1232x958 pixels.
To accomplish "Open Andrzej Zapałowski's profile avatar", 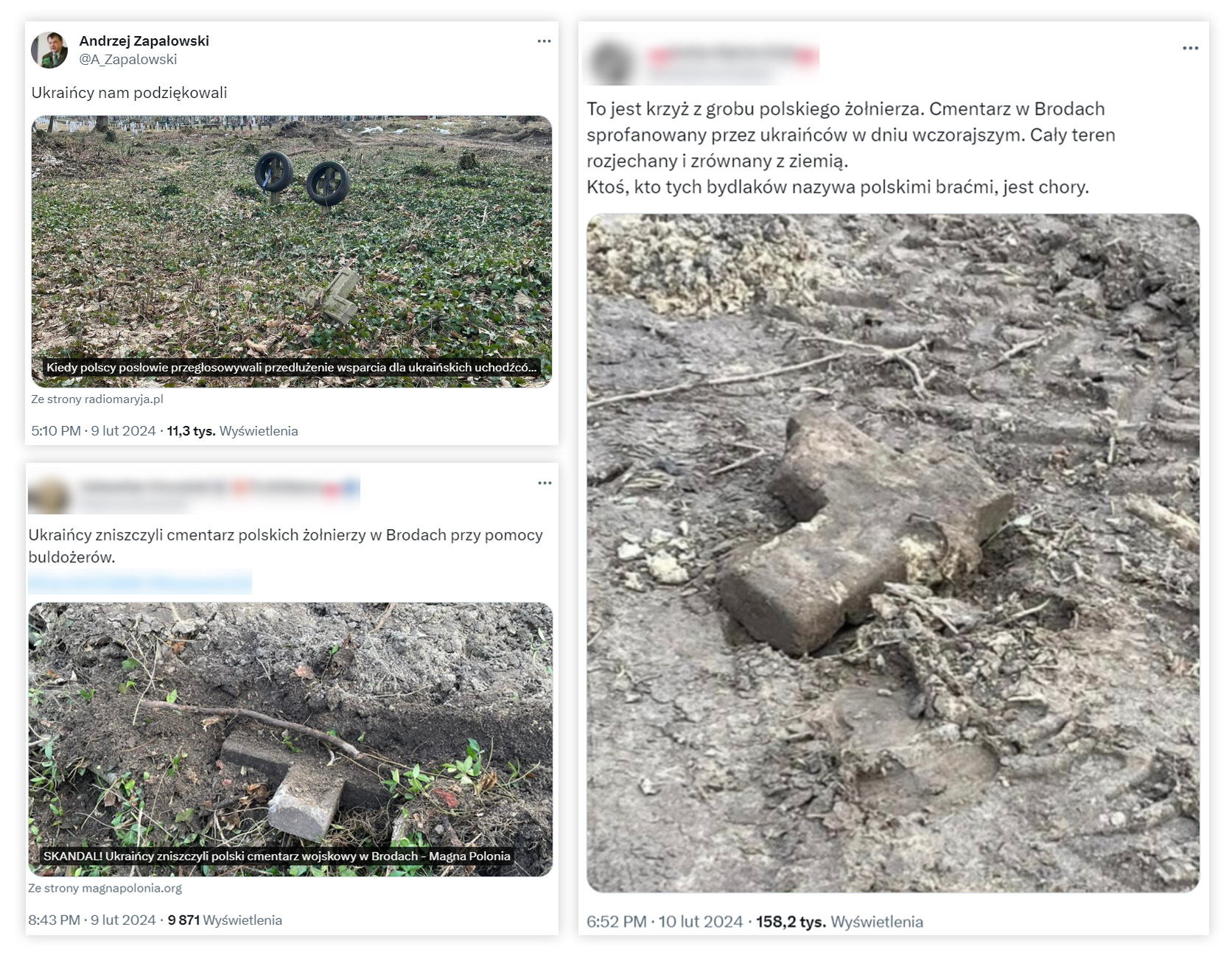I will tap(49, 50).
